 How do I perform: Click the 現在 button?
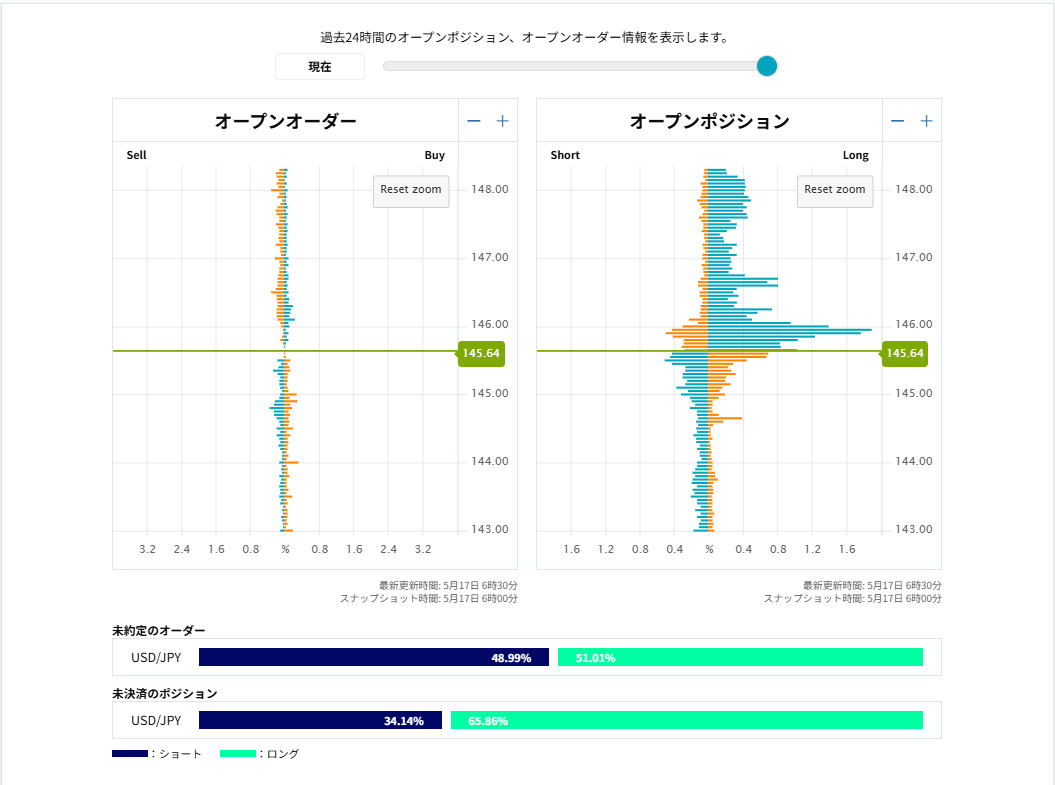tap(320, 67)
